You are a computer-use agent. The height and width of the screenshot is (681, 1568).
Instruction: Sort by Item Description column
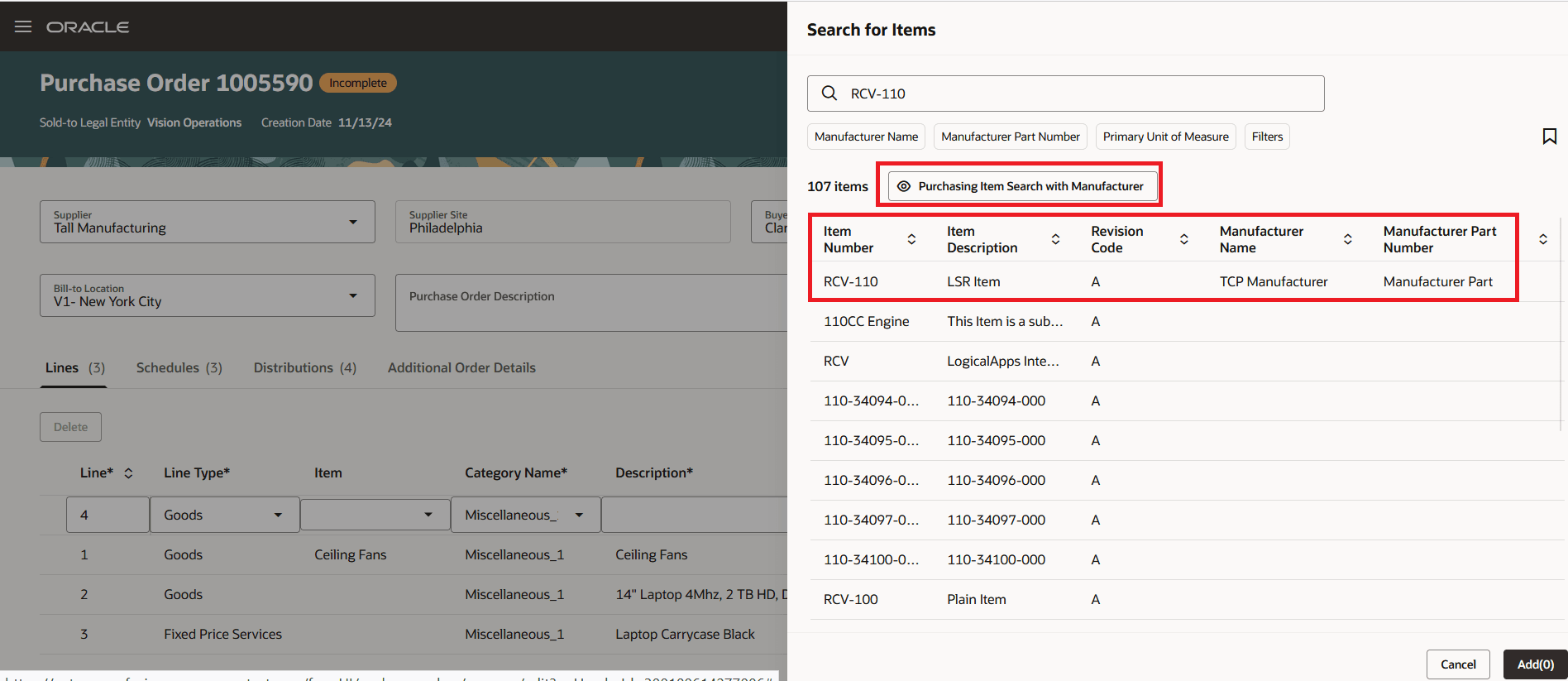tap(1055, 239)
